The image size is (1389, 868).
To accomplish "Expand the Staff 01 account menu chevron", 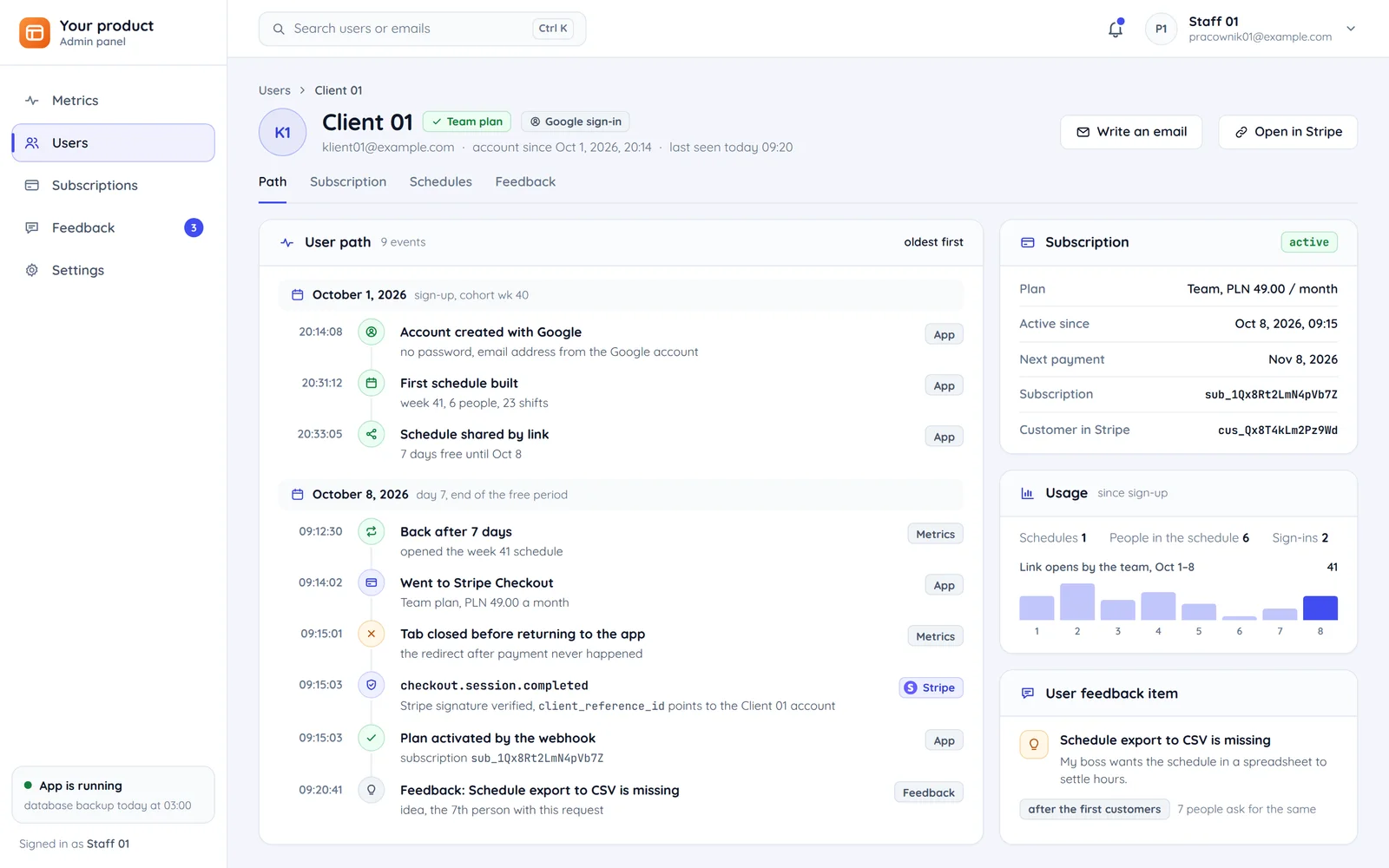I will (x=1351, y=29).
